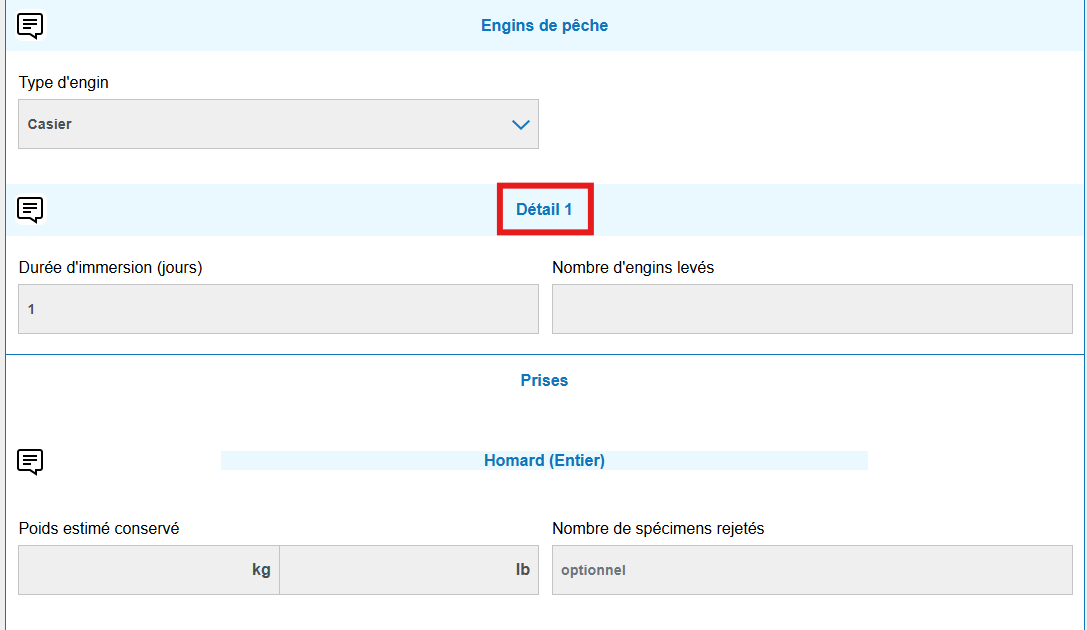Select the Détail 1 section header
This screenshot has width=1087, height=630.
coord(544,210)
